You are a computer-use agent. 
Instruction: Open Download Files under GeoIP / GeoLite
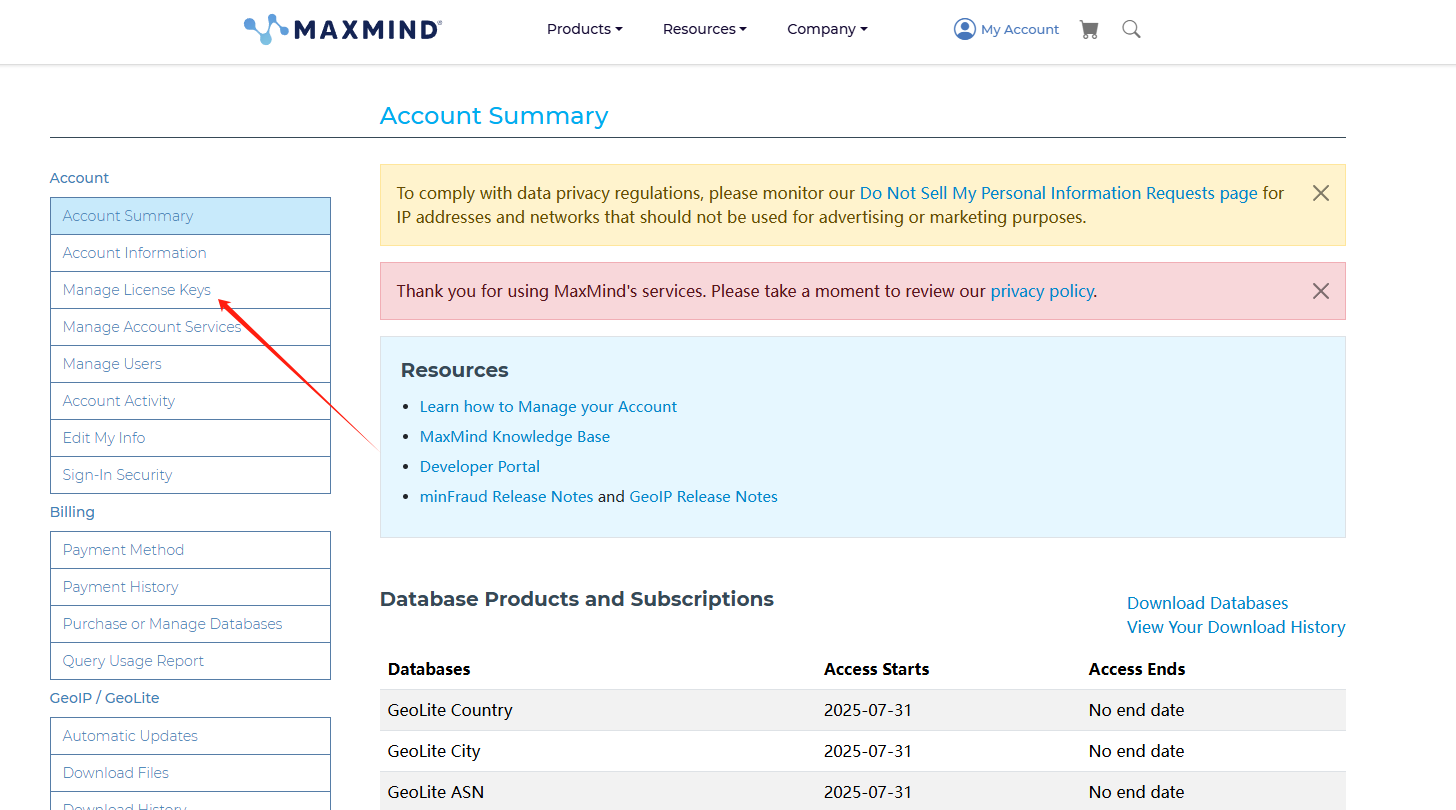click(190, 773)
